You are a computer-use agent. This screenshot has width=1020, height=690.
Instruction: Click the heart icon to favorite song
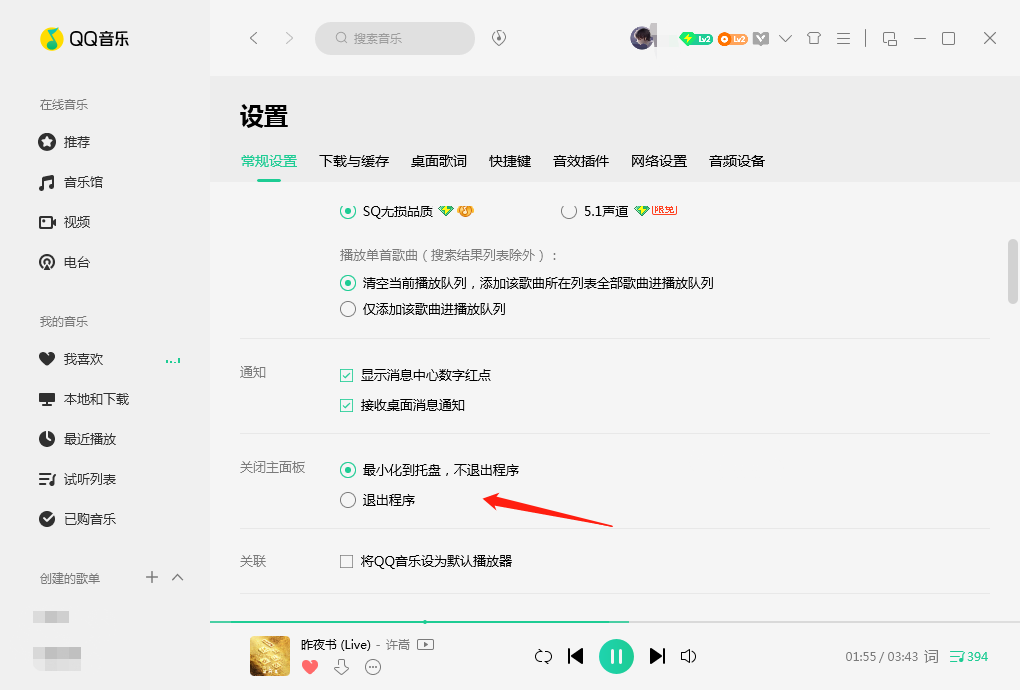click(310, 667)
